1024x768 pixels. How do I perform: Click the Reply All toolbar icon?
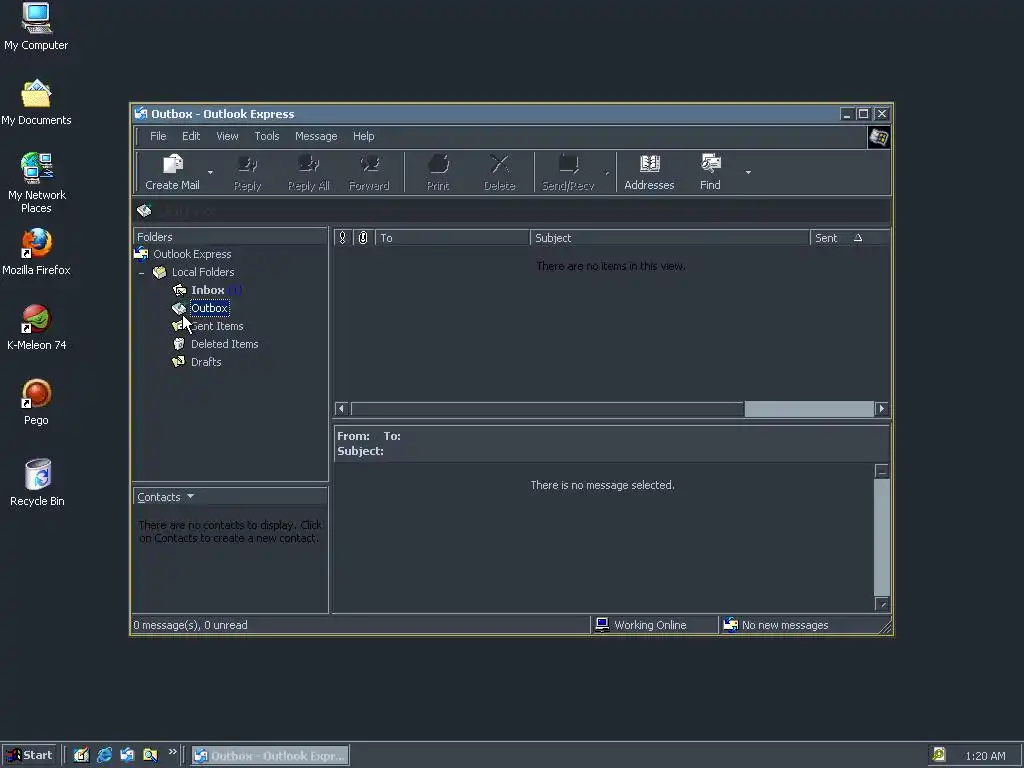click(x=308, y=164)
